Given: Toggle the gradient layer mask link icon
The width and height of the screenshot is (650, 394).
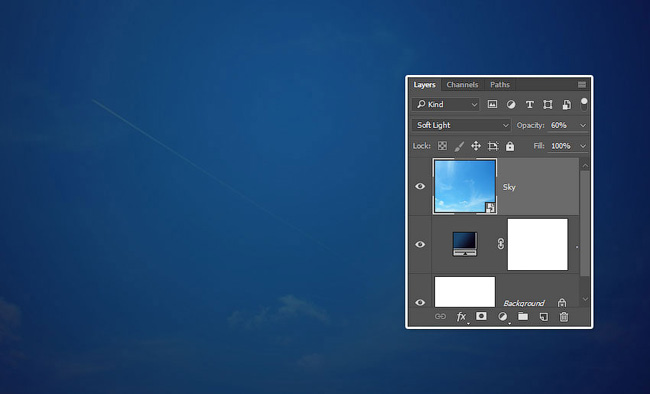Looking at the screenshot, I should click(x=501, y=244).
